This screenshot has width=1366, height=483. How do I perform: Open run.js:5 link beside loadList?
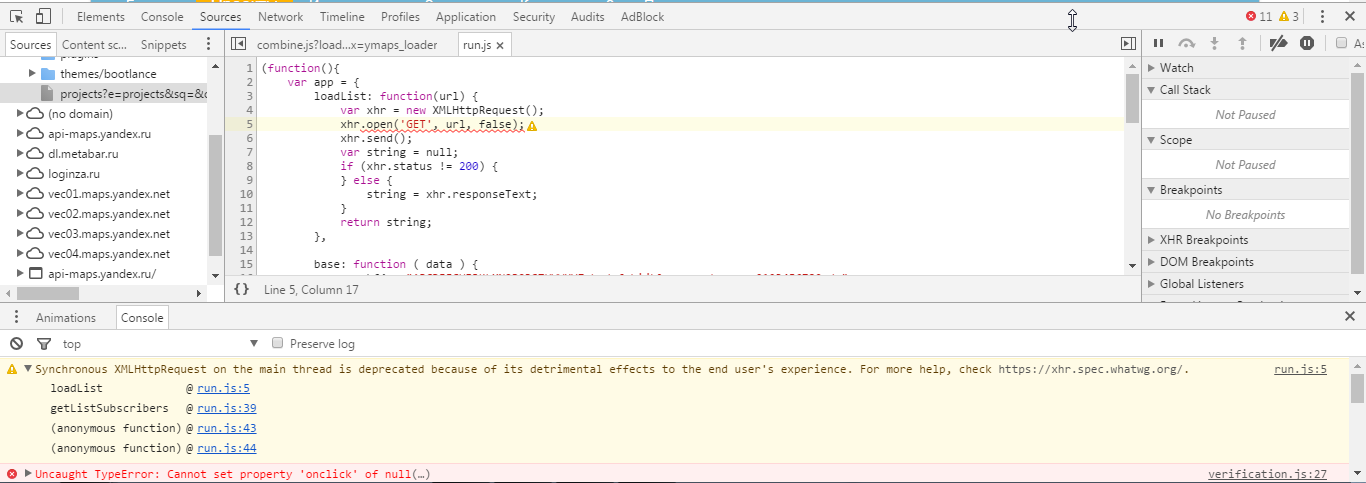[x=223, y=388]
